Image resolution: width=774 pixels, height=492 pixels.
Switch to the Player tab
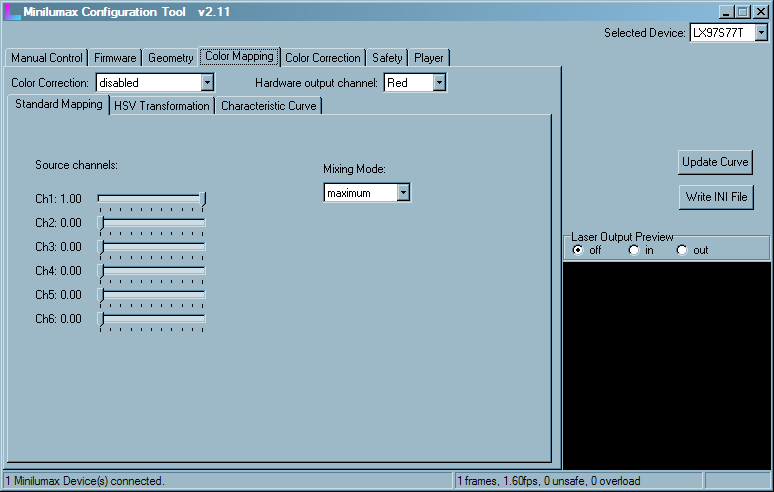[x=429, y=58]
